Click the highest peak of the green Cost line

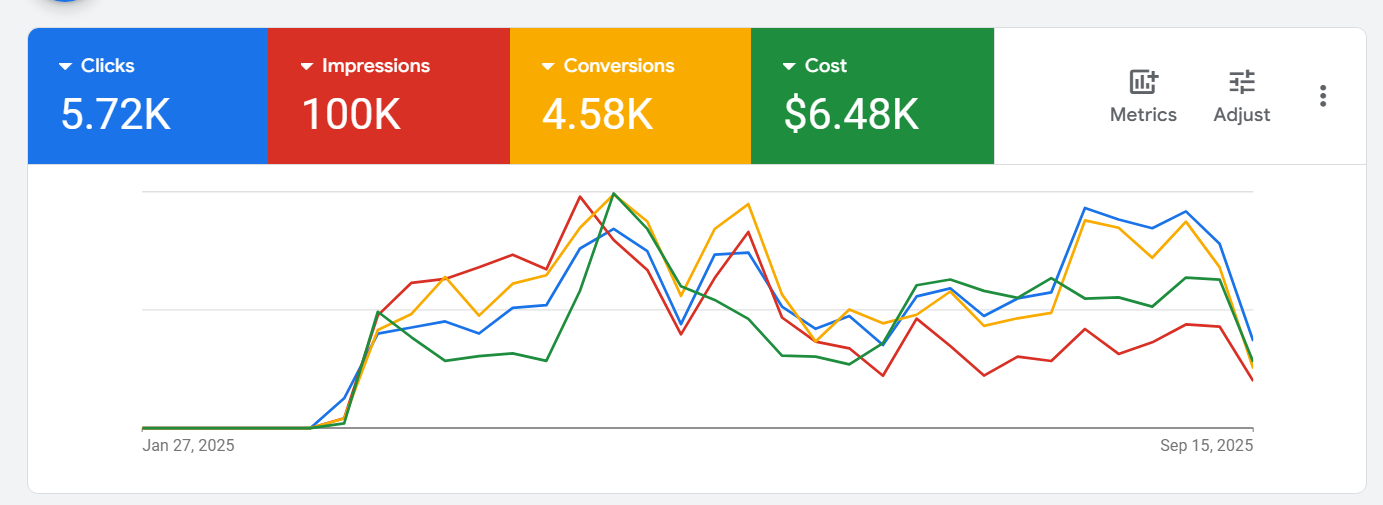click(614, 193)
